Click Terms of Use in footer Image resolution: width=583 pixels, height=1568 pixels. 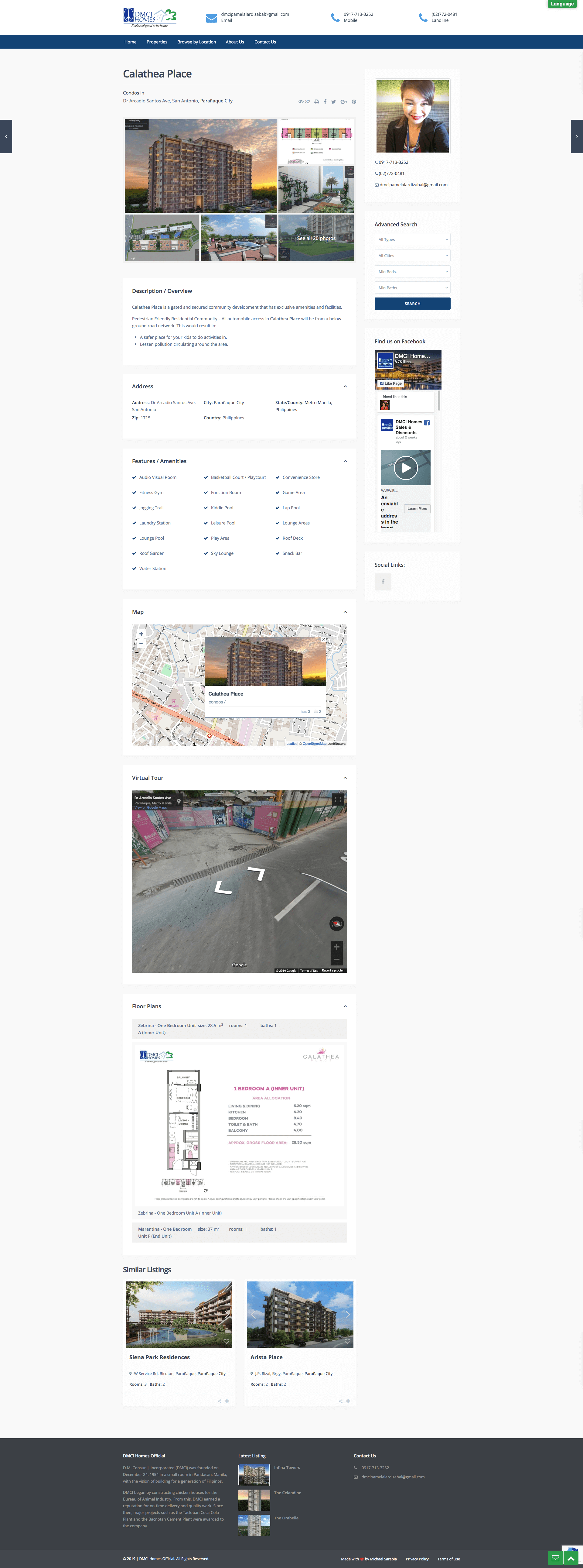tap(449, 1559)
